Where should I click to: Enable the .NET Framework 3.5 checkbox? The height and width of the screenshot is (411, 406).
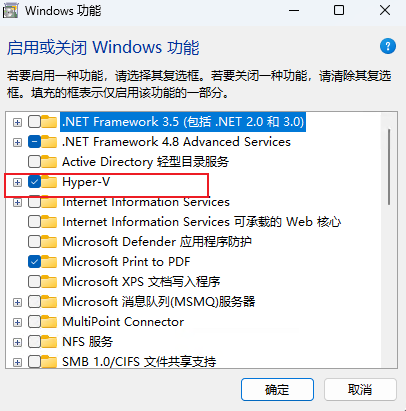34,122
